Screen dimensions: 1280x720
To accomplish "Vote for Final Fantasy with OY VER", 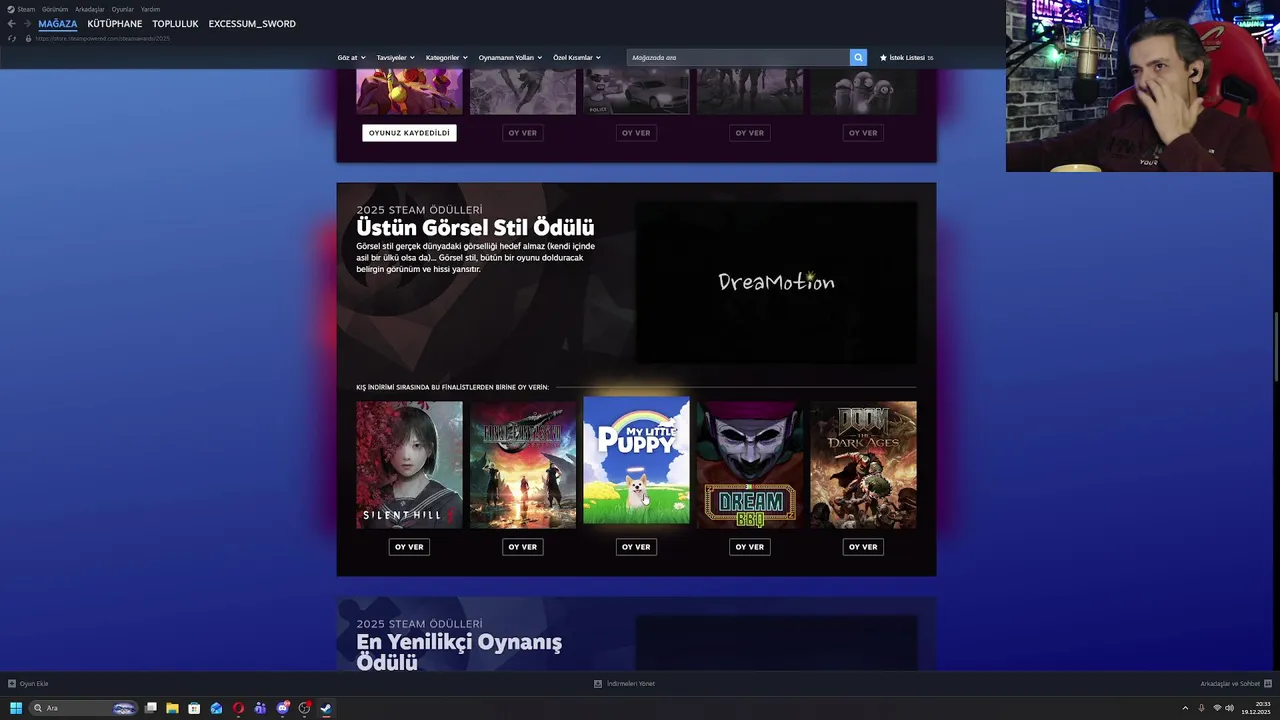I will point(523,547).
